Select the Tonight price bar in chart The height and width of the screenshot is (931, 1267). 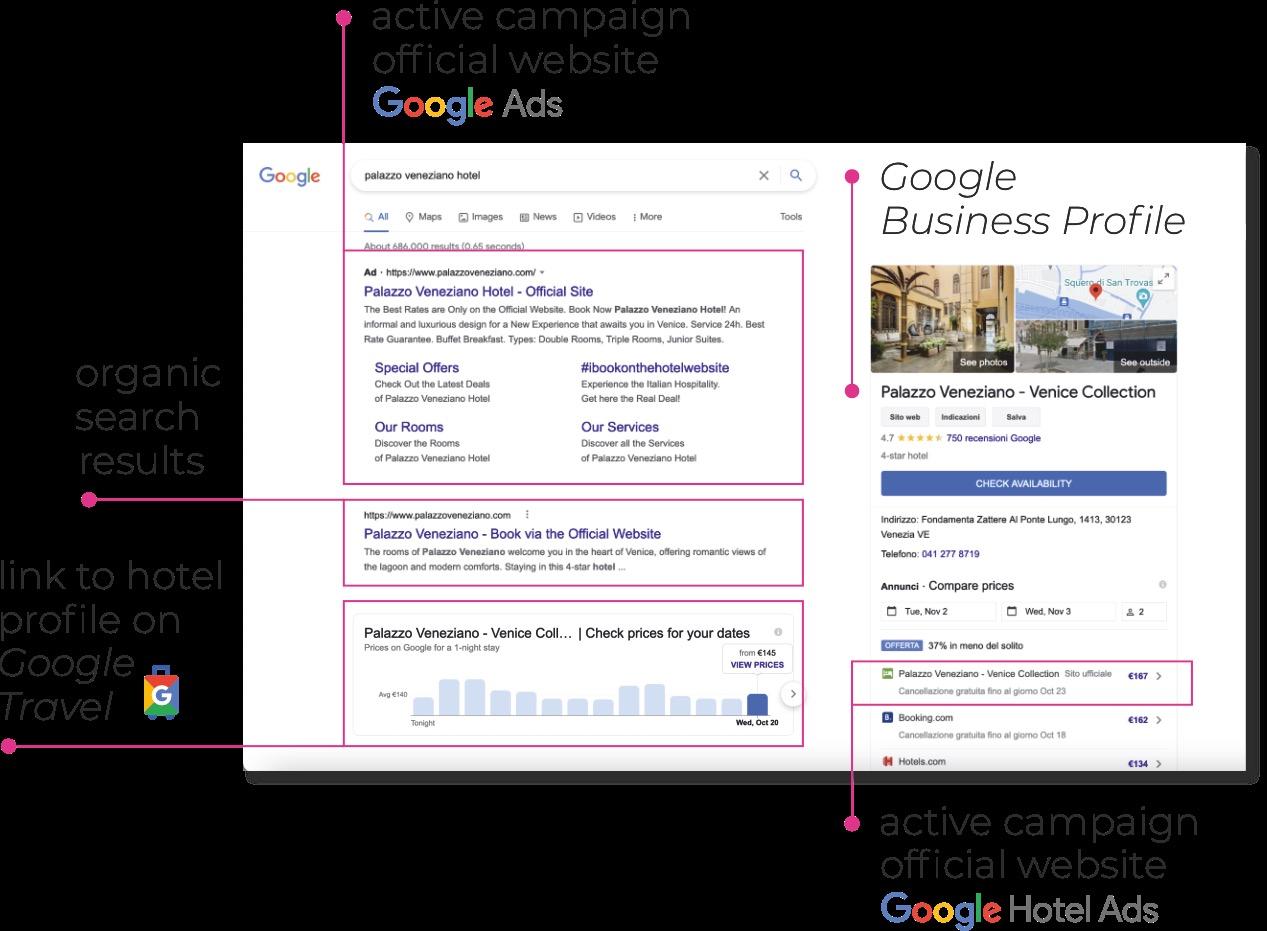(424, 706)
